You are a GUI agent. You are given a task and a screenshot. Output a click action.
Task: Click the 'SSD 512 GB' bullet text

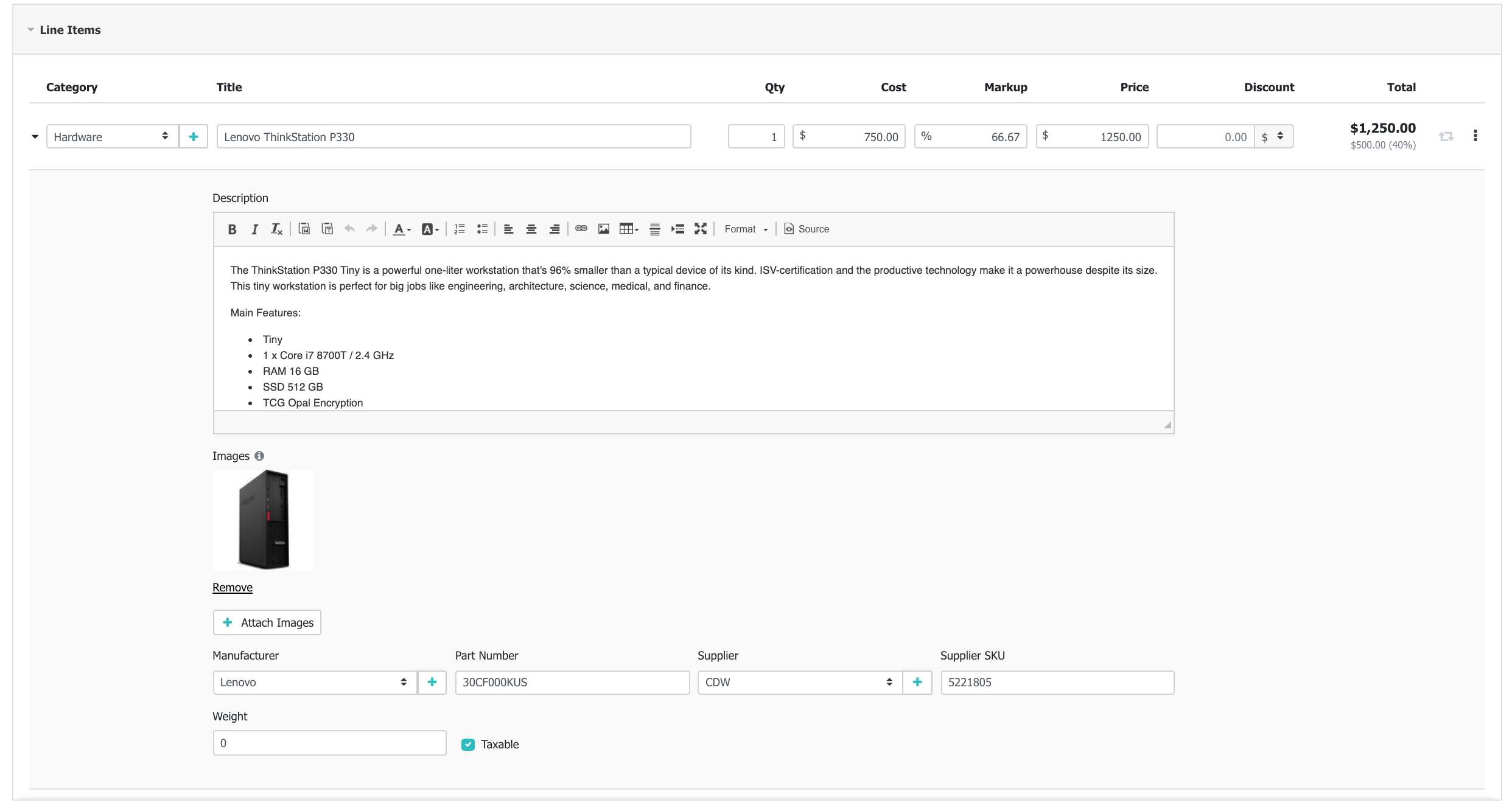293,387
